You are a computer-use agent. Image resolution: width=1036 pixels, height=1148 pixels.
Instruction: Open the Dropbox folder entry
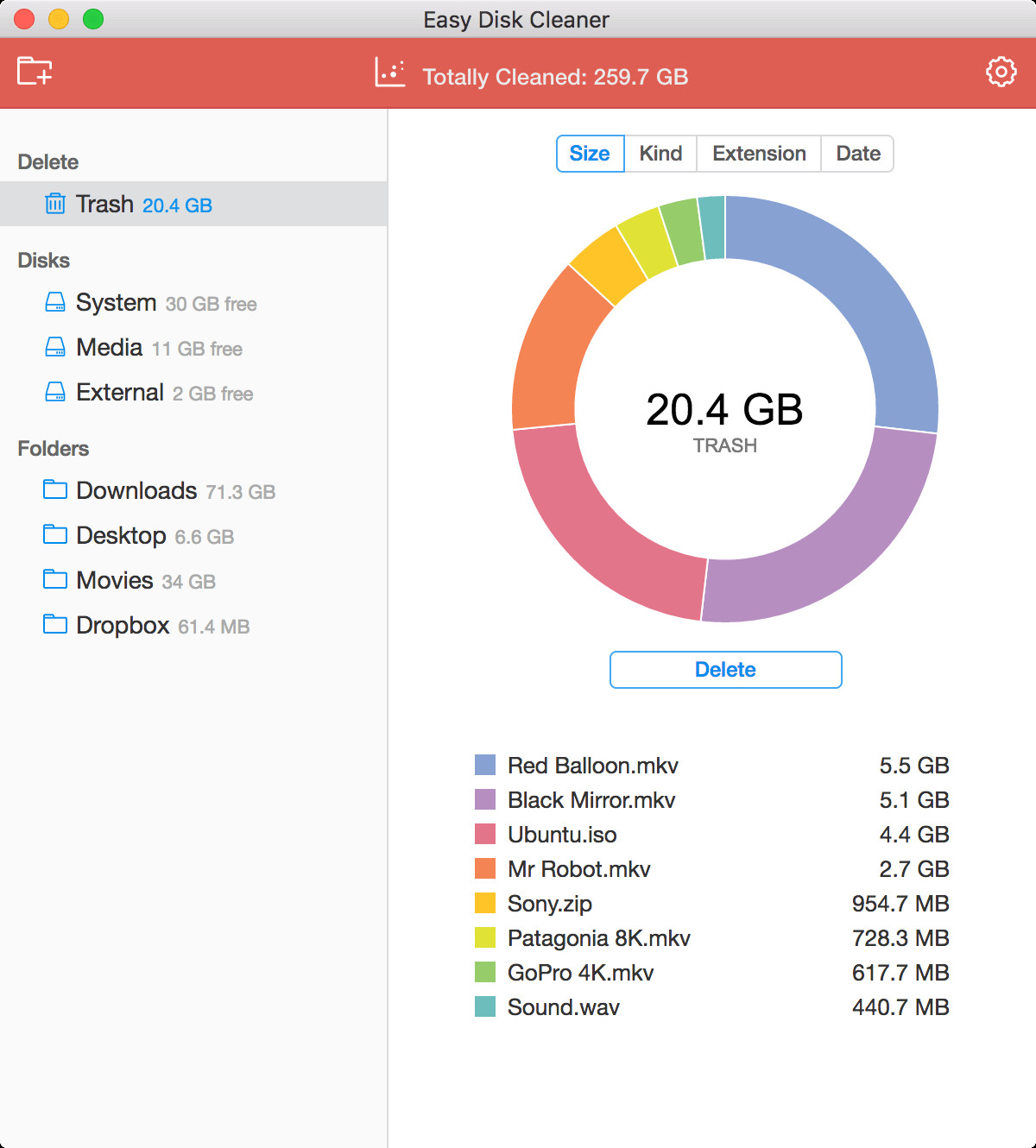click(193, 625)
